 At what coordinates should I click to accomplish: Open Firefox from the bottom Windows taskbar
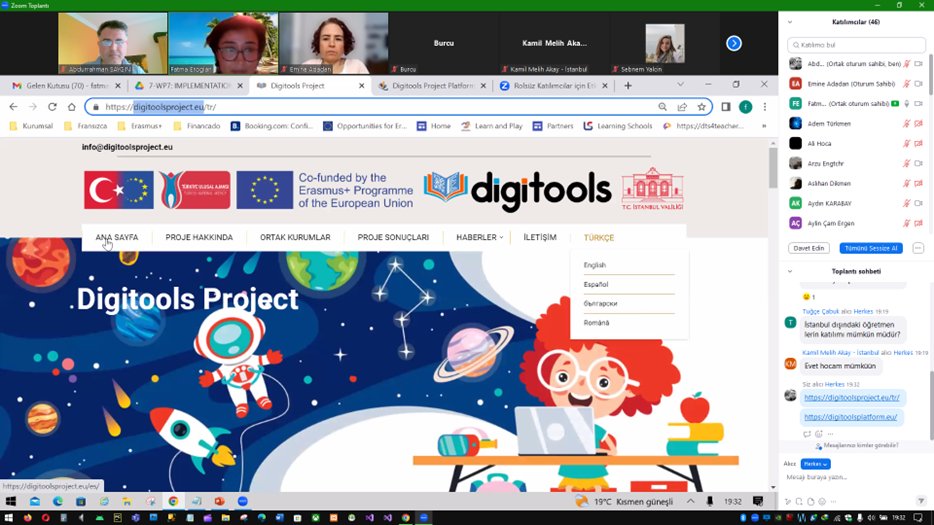[x=27, y=518]
